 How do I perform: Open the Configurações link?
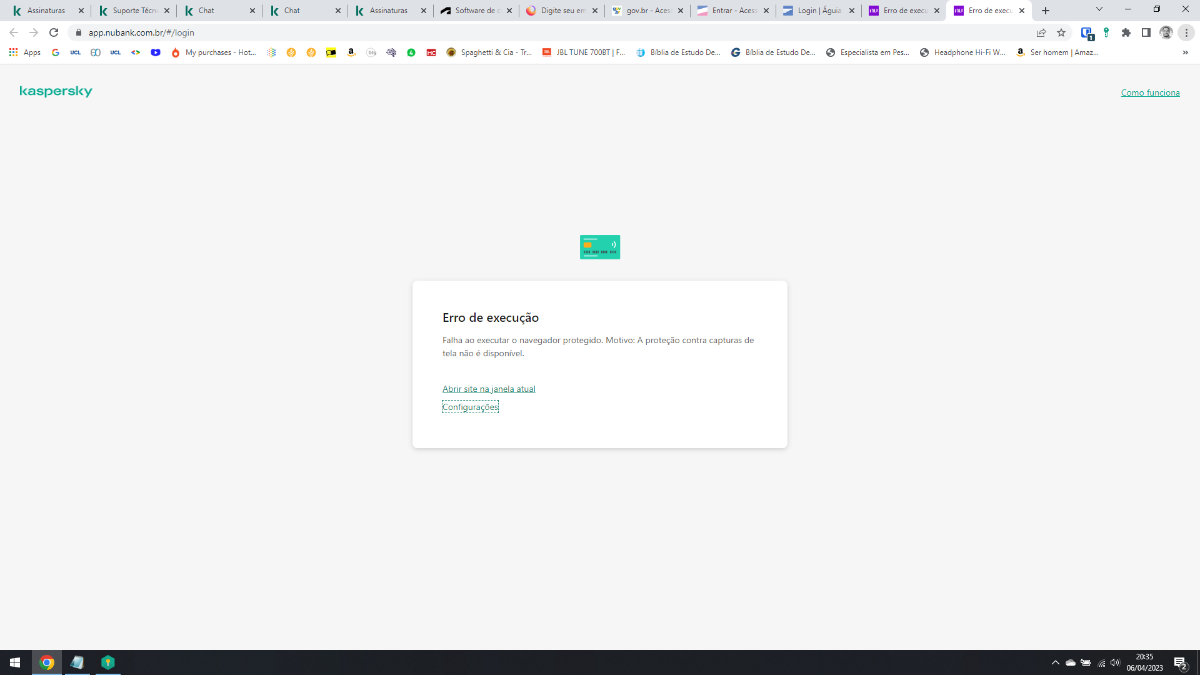click(x=470, y=407)
